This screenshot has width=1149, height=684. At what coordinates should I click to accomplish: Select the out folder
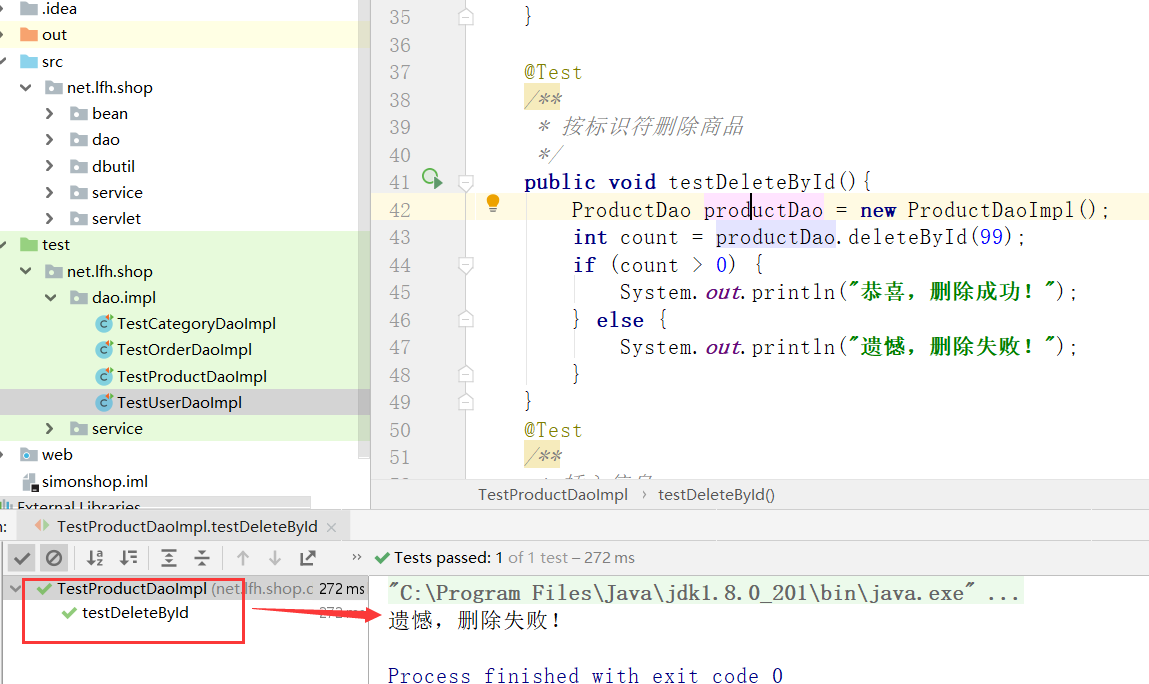pyautogui.click(x=54, y=35)
